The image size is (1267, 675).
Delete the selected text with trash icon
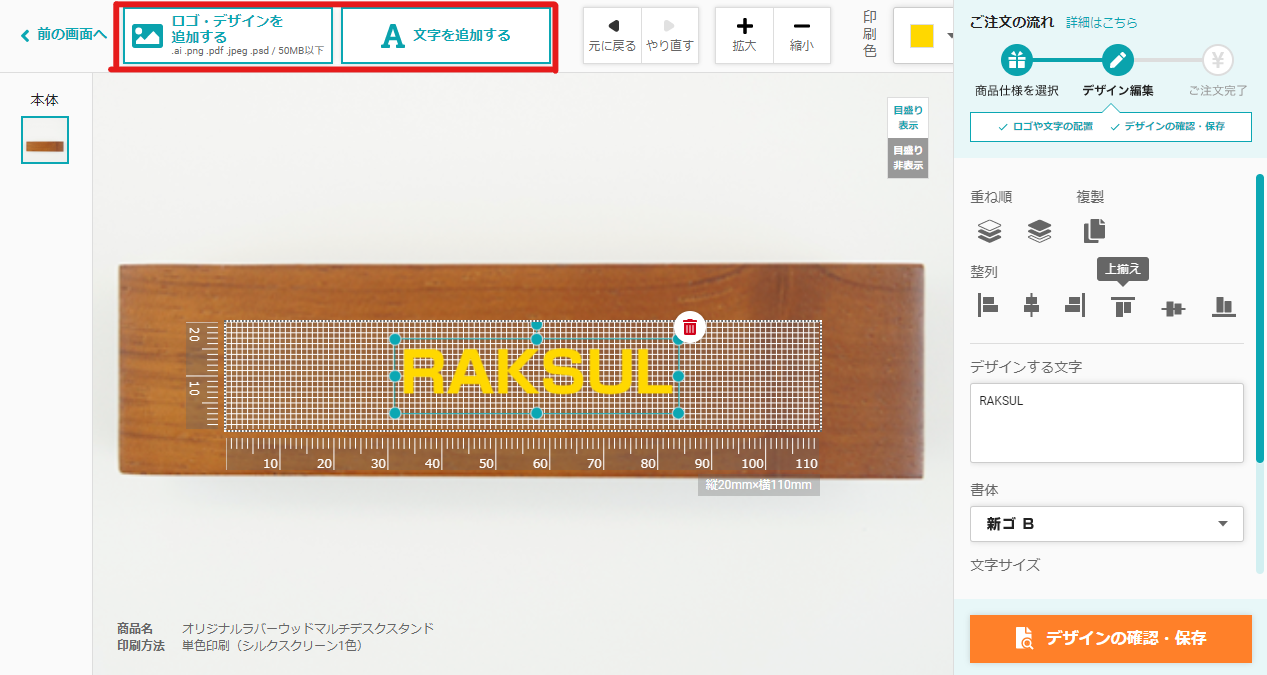tap(690, 327)
